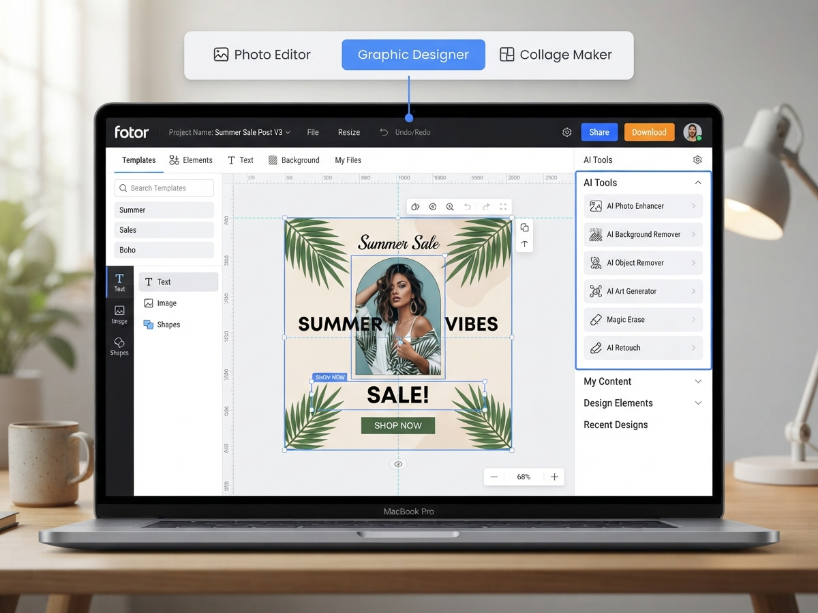The image size is (818, 613).
Task: Collapse the AI Tools section chevron
Action: tap(697, 183)
